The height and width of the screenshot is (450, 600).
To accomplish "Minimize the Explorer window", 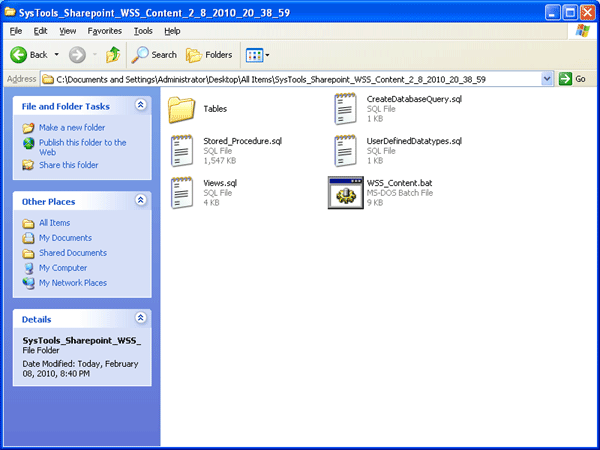I will point(552,13).
